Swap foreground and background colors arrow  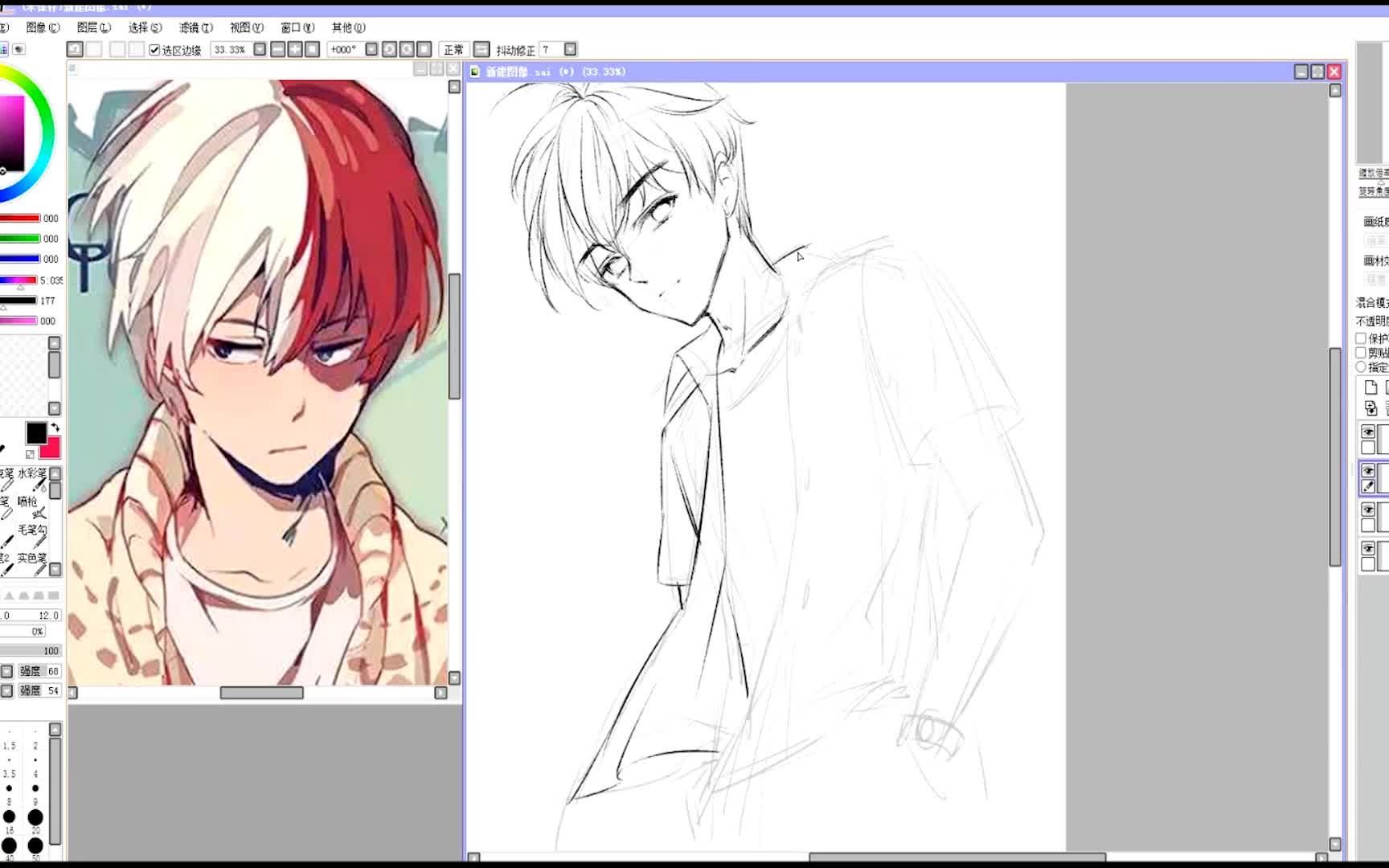click(x=55, y=428)
